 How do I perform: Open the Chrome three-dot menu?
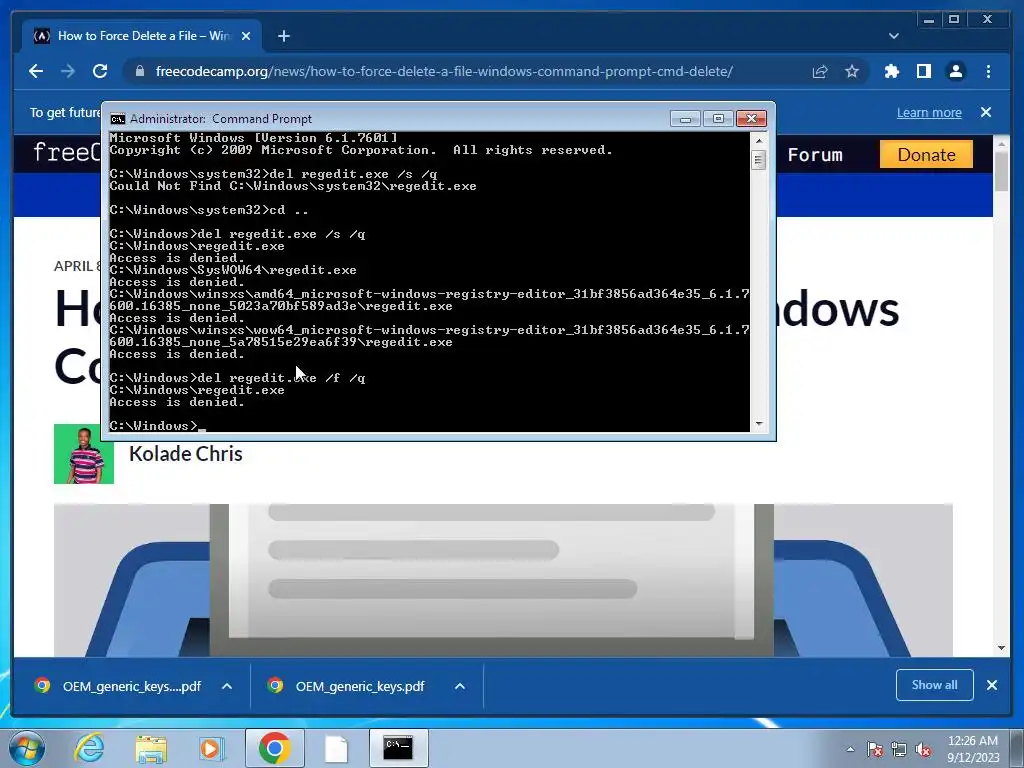(x=988, y=71)
